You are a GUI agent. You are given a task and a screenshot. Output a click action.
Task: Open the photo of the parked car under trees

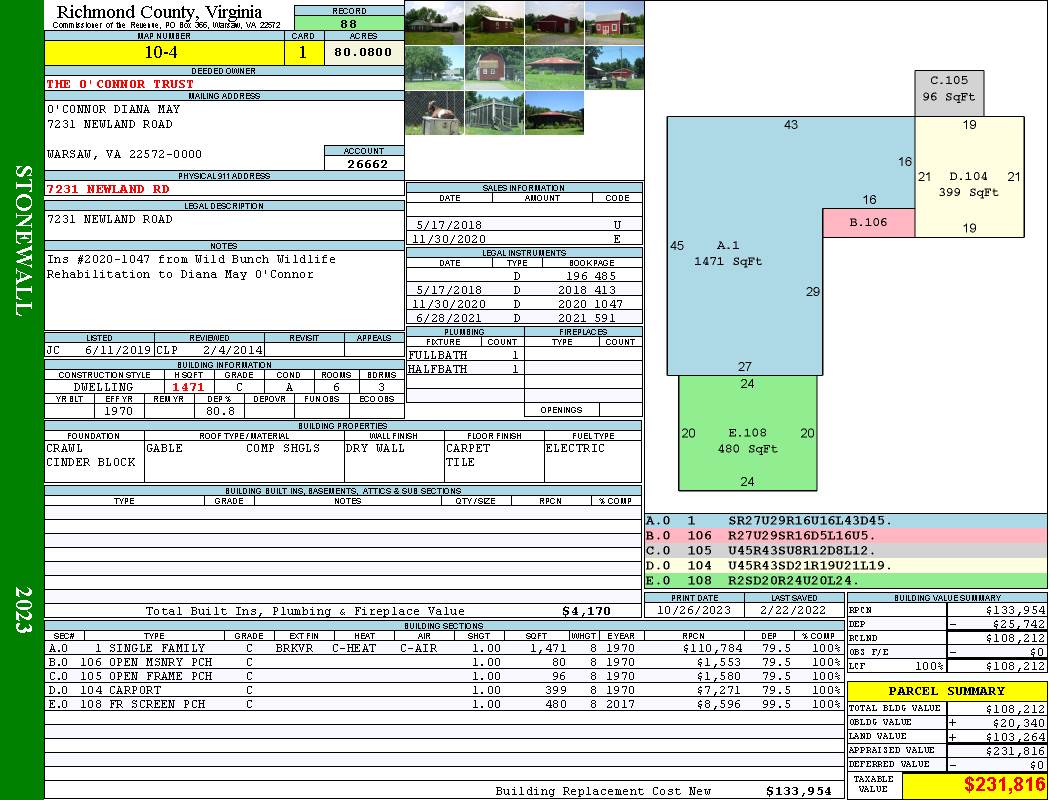point(435,68)
